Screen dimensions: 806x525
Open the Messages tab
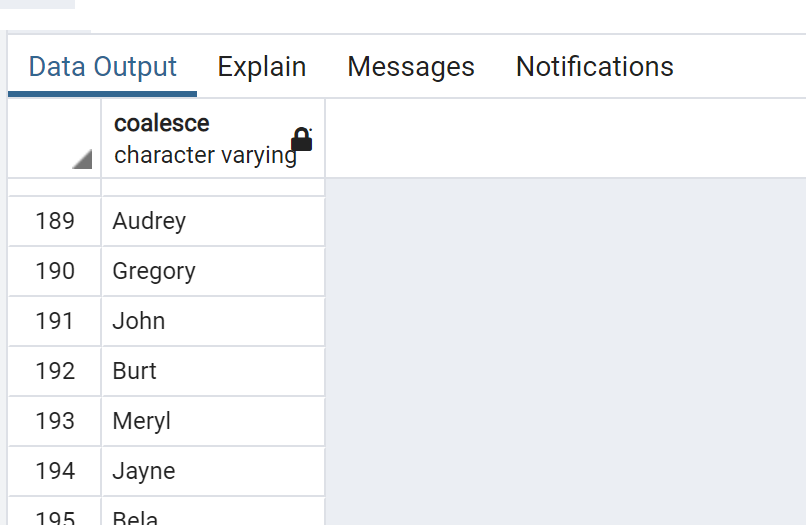411,67
